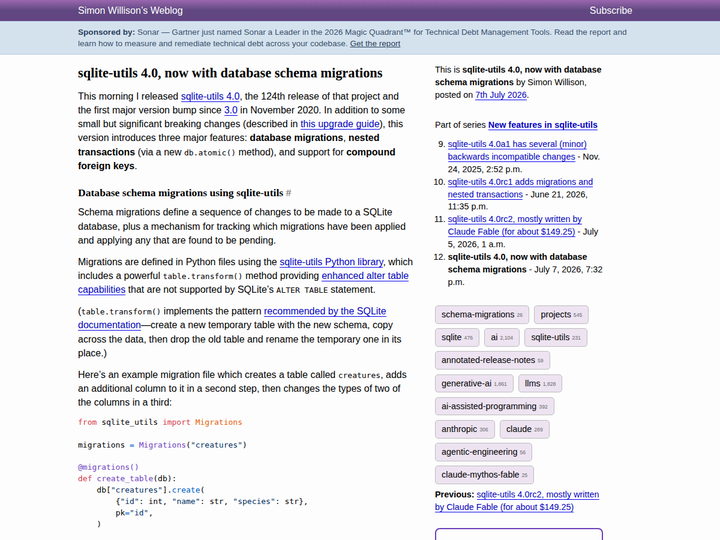
Task: Select the ai tag
Action: pos(501,338)
